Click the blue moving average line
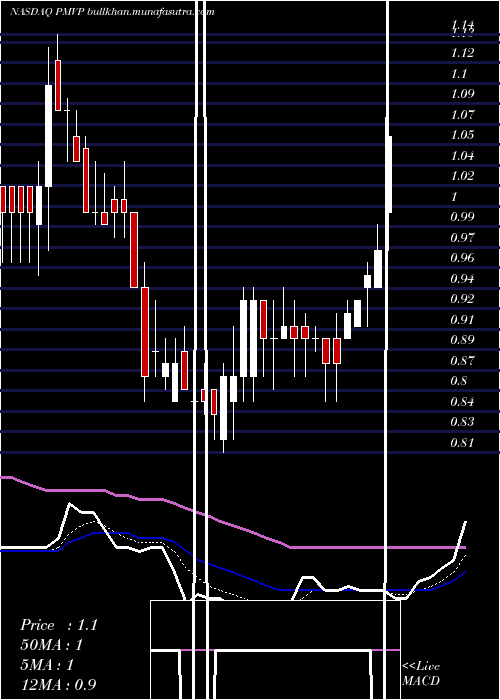The height and width of the screenshot is (700, 500). 232,571
